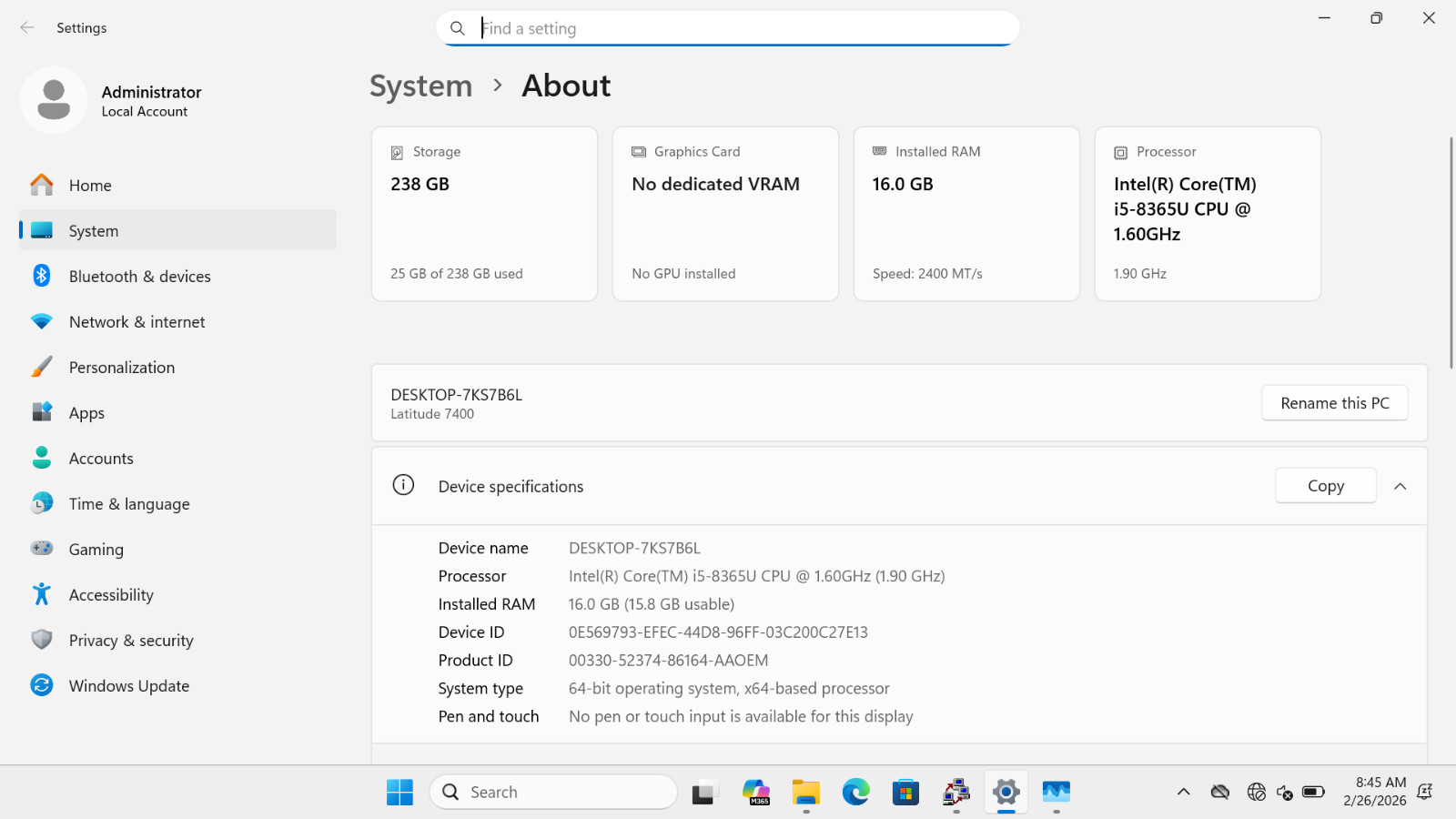Screen dimensions: 1456x819
Task: Click the Apps icon in sidebar
Action: (42, 412)
